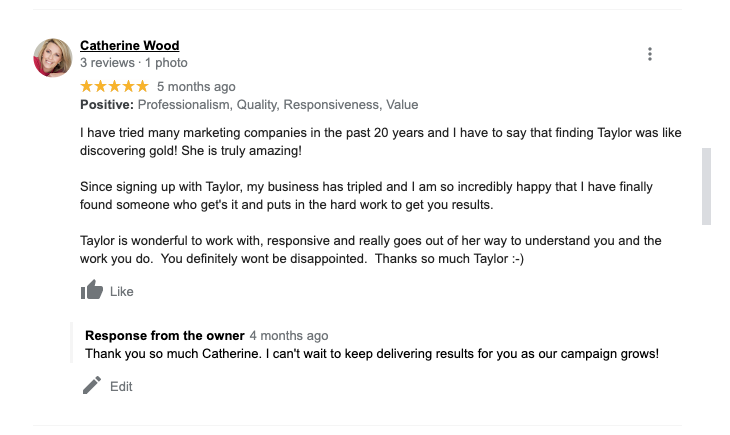
Task: Open the Catherine Wood reviewer name link
Action: tap(129, 46)
